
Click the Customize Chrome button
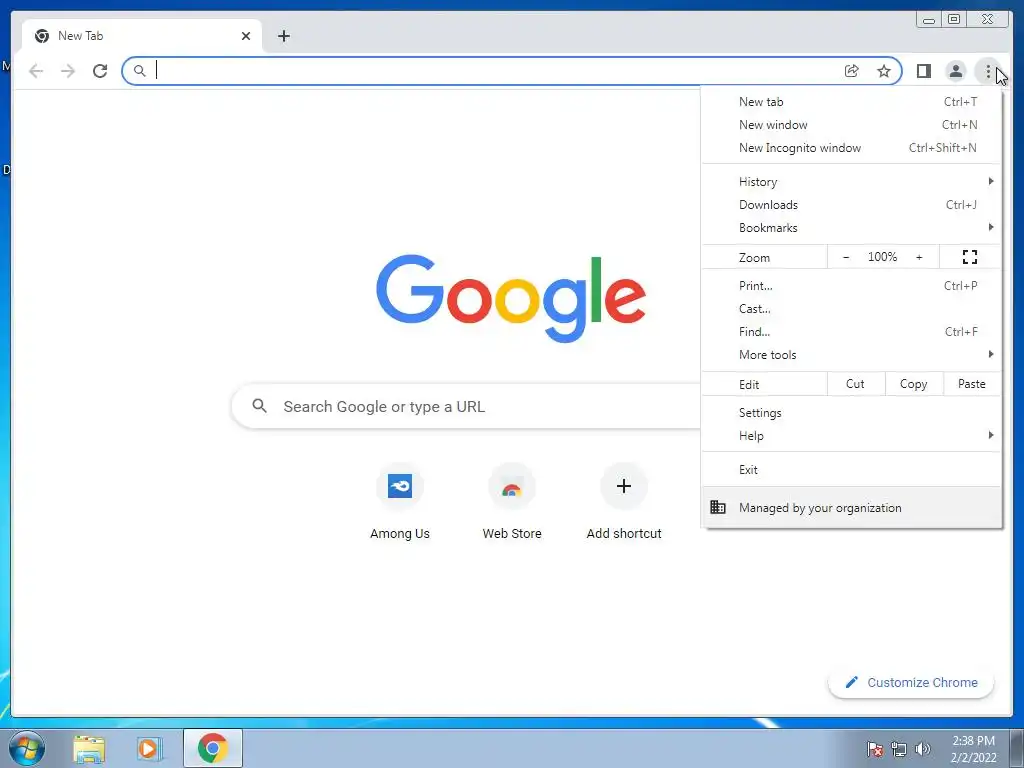(x=911, y=682)
